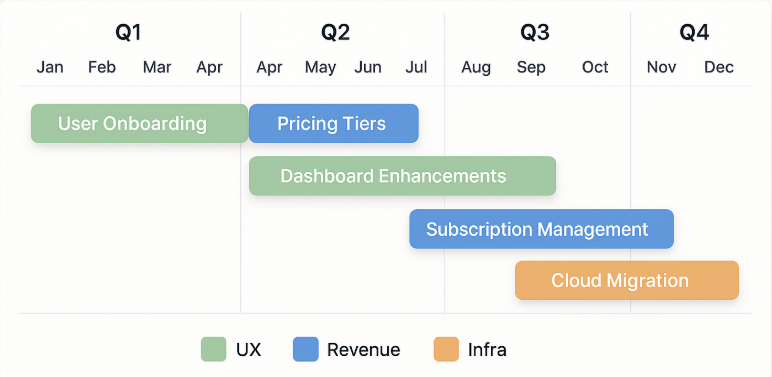772x377 pixels.
Task: Select the Q1 quarter header
Action: coord(129,32)
